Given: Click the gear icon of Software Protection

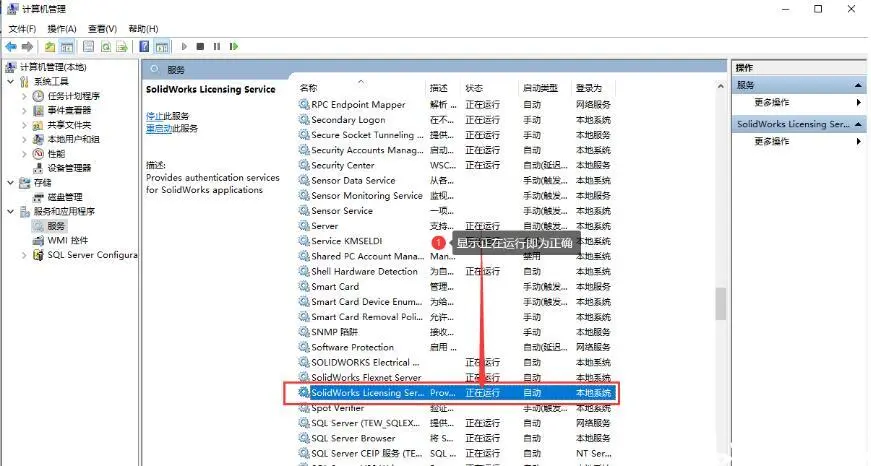Looking at the screenshot, I should click(304, 347).
